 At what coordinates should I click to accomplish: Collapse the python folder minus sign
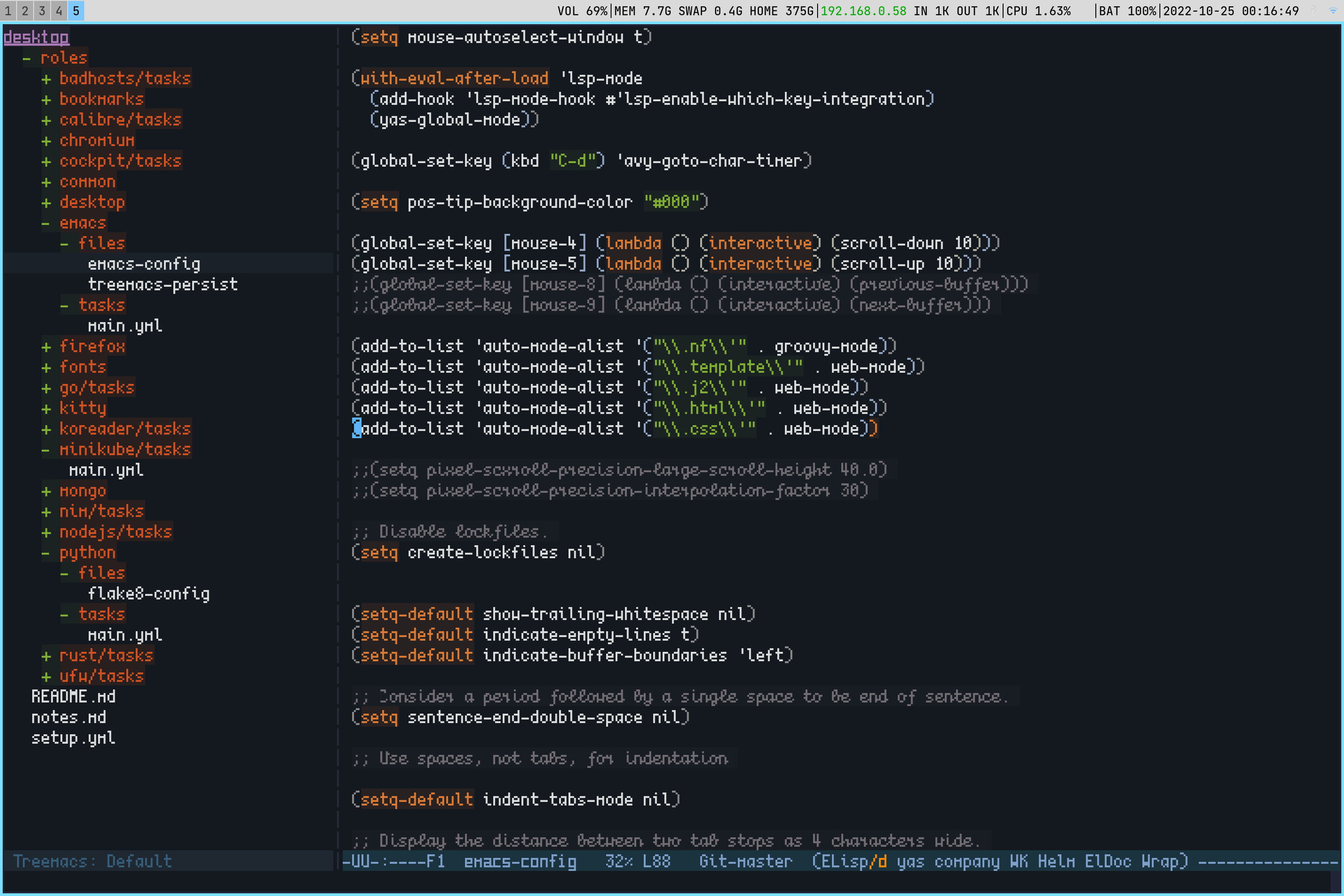tap(46, 553)
